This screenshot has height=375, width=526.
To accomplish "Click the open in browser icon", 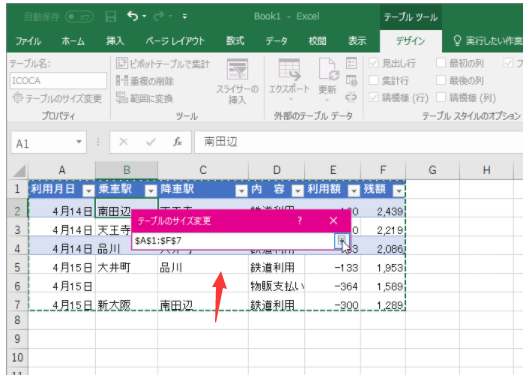I will (x=351, y=81).
